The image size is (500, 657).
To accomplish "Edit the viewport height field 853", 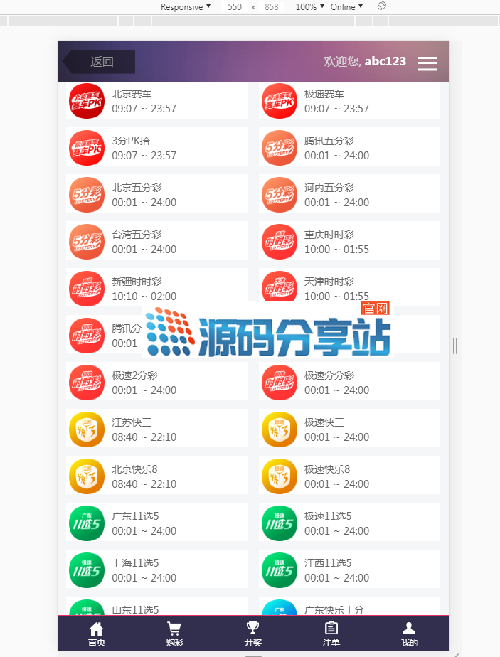I will tap(271, 6).
